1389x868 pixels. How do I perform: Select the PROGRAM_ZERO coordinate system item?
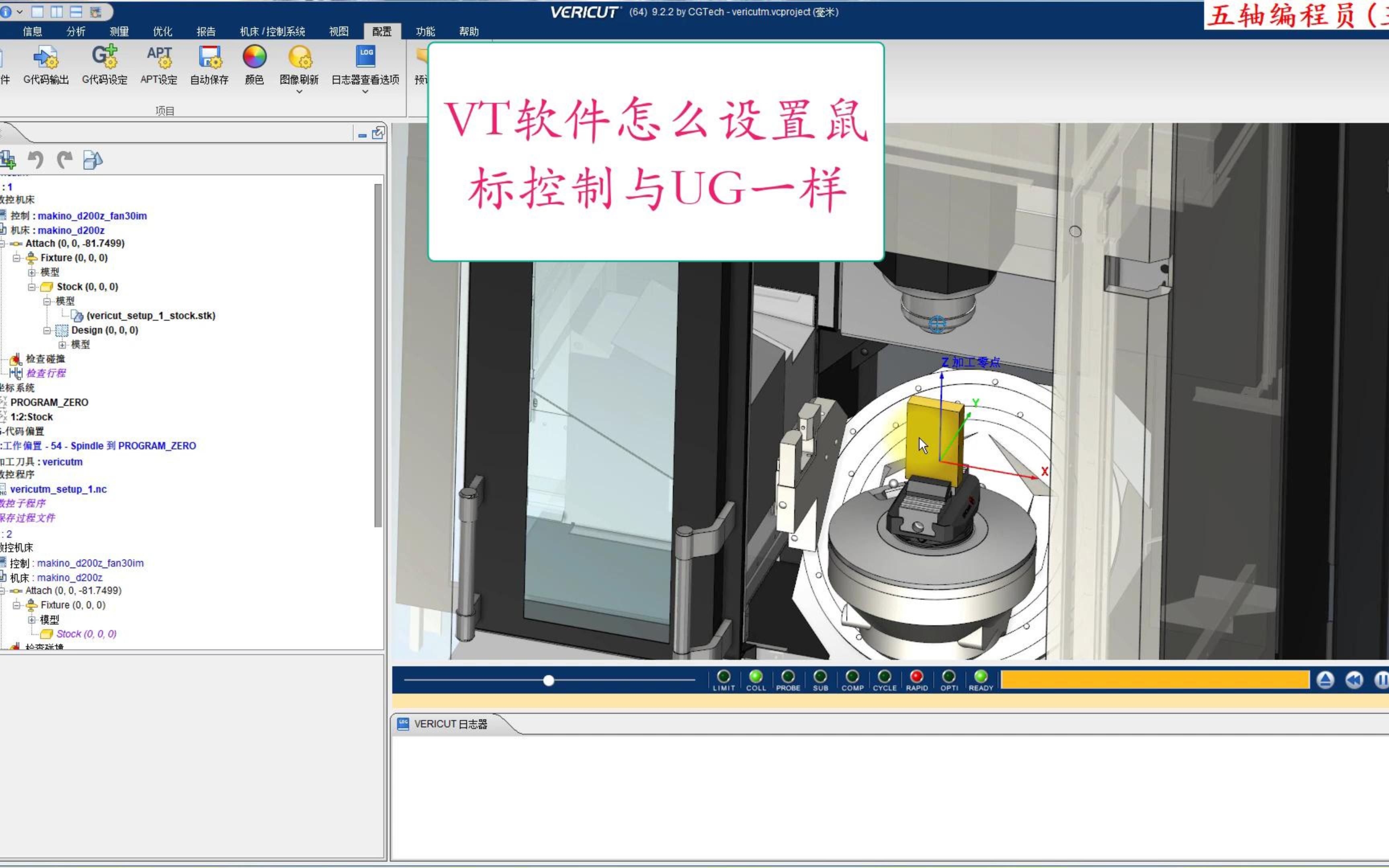coord(49,402)
